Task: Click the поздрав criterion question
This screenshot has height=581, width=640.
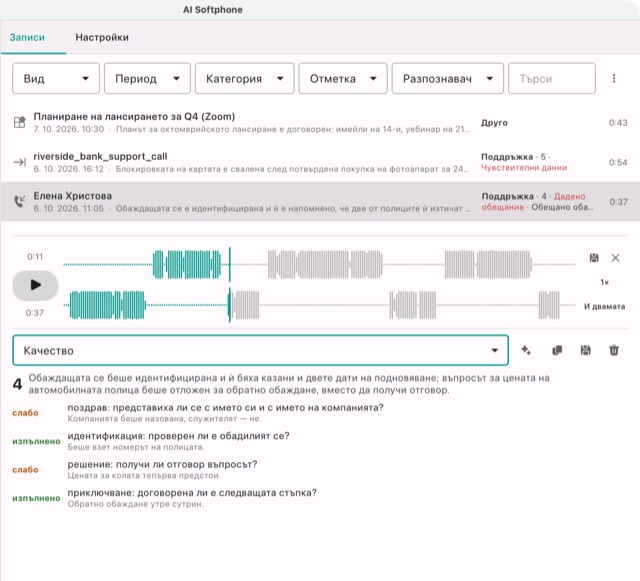Action: 225,407
